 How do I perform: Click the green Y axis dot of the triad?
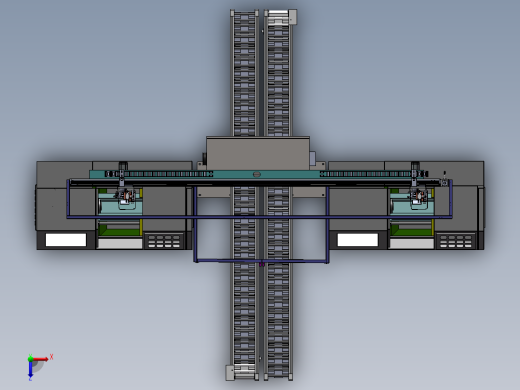30,359
